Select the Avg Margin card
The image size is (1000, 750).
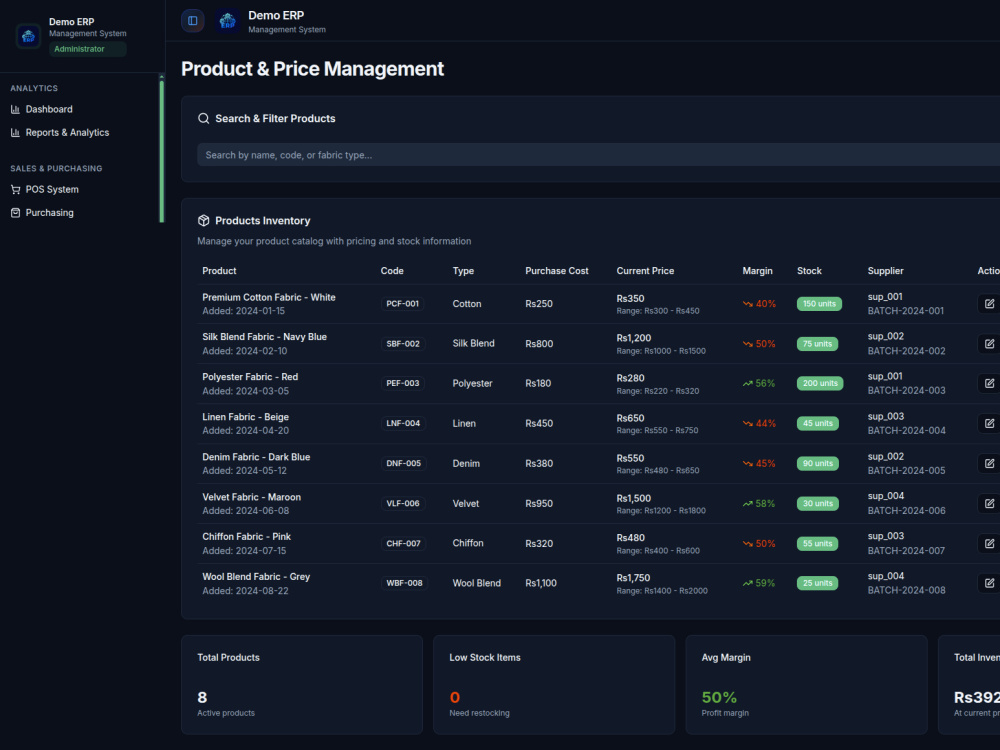coord(806,684)
